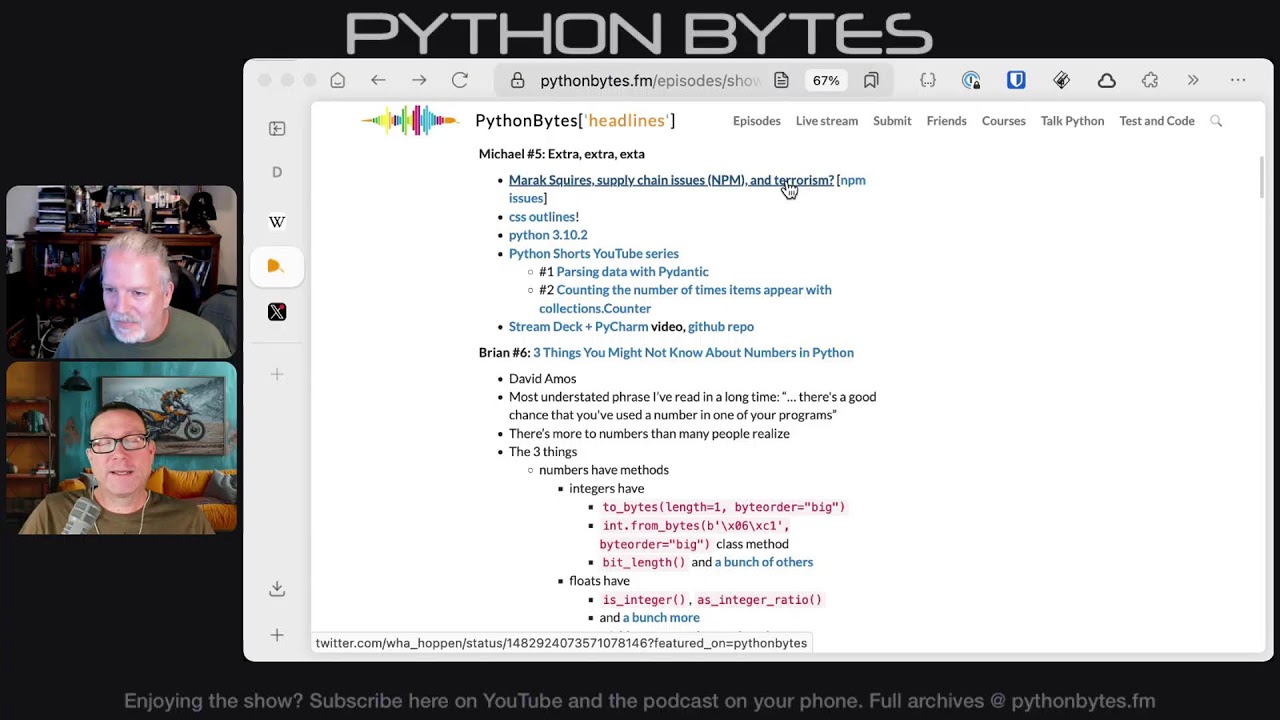Image resolution: width=1280 pixels, height=720 pixels.
Task: Open the Bitwarden shield extension
Action: click(x=1016, y=80)
